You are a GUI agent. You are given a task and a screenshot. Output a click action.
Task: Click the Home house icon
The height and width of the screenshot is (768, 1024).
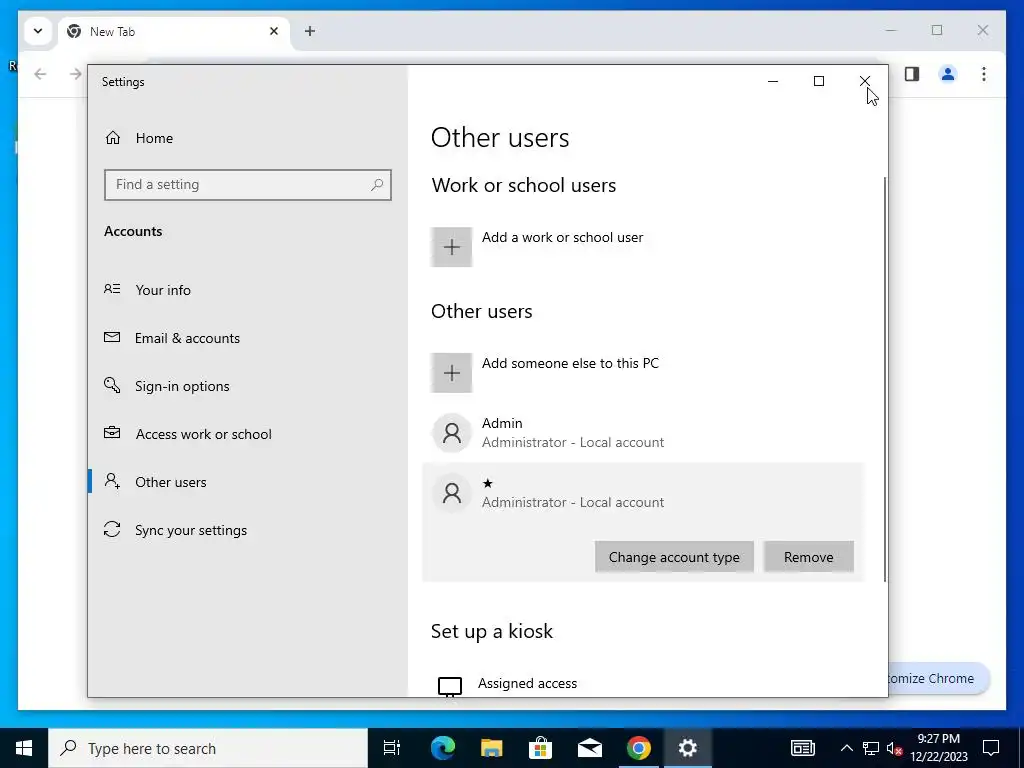(x=113, y=138)
